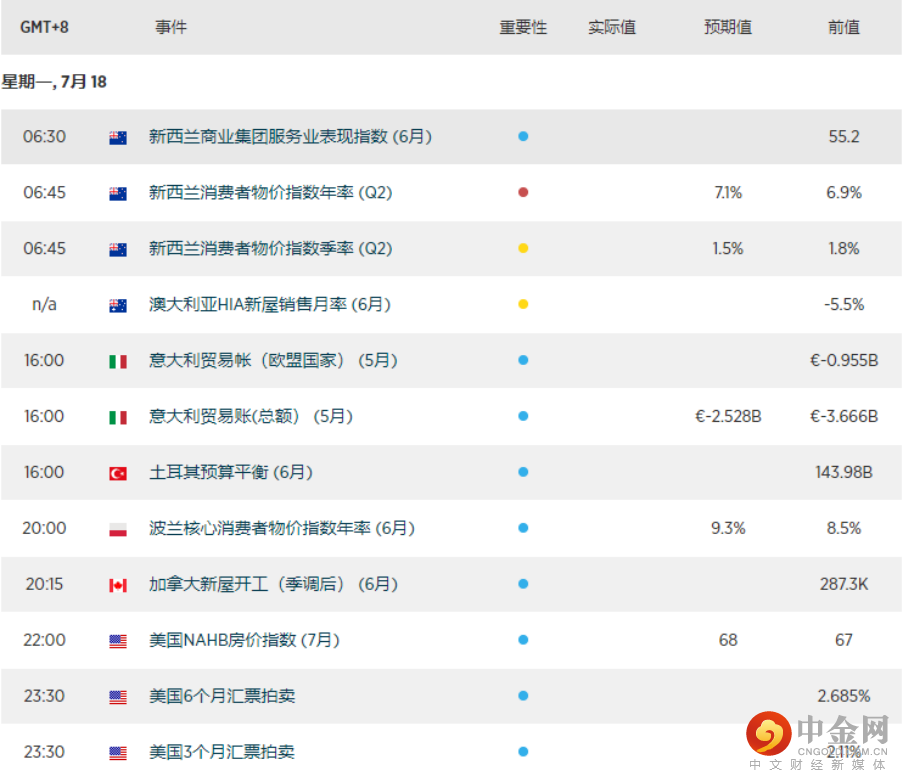This screenshot has width=903, height=783.
Task: Select the 美国3个月汇票拍卖 event
Action: (x=222, y=751)
